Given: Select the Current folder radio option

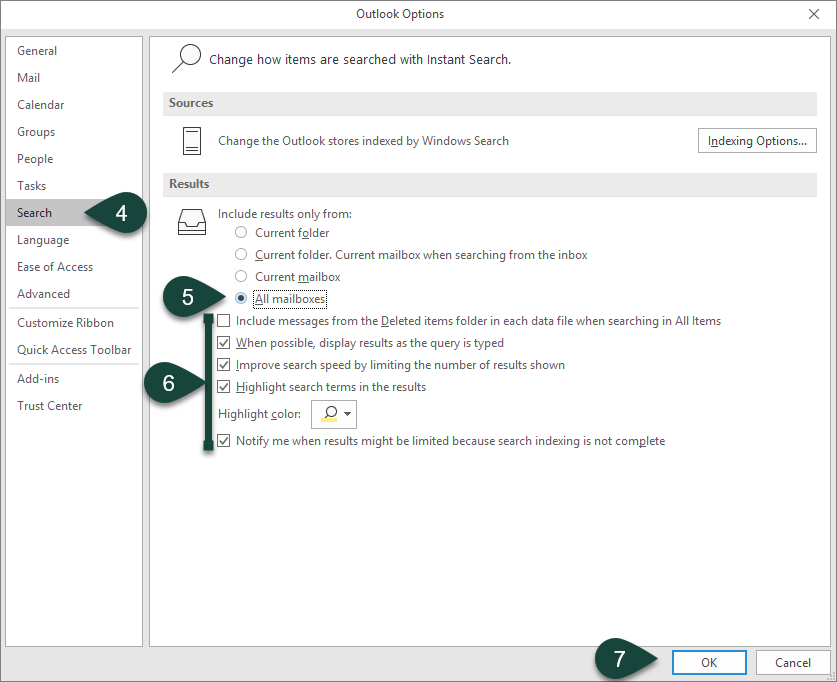Looking at the screenshot, I should pos(241,233).
